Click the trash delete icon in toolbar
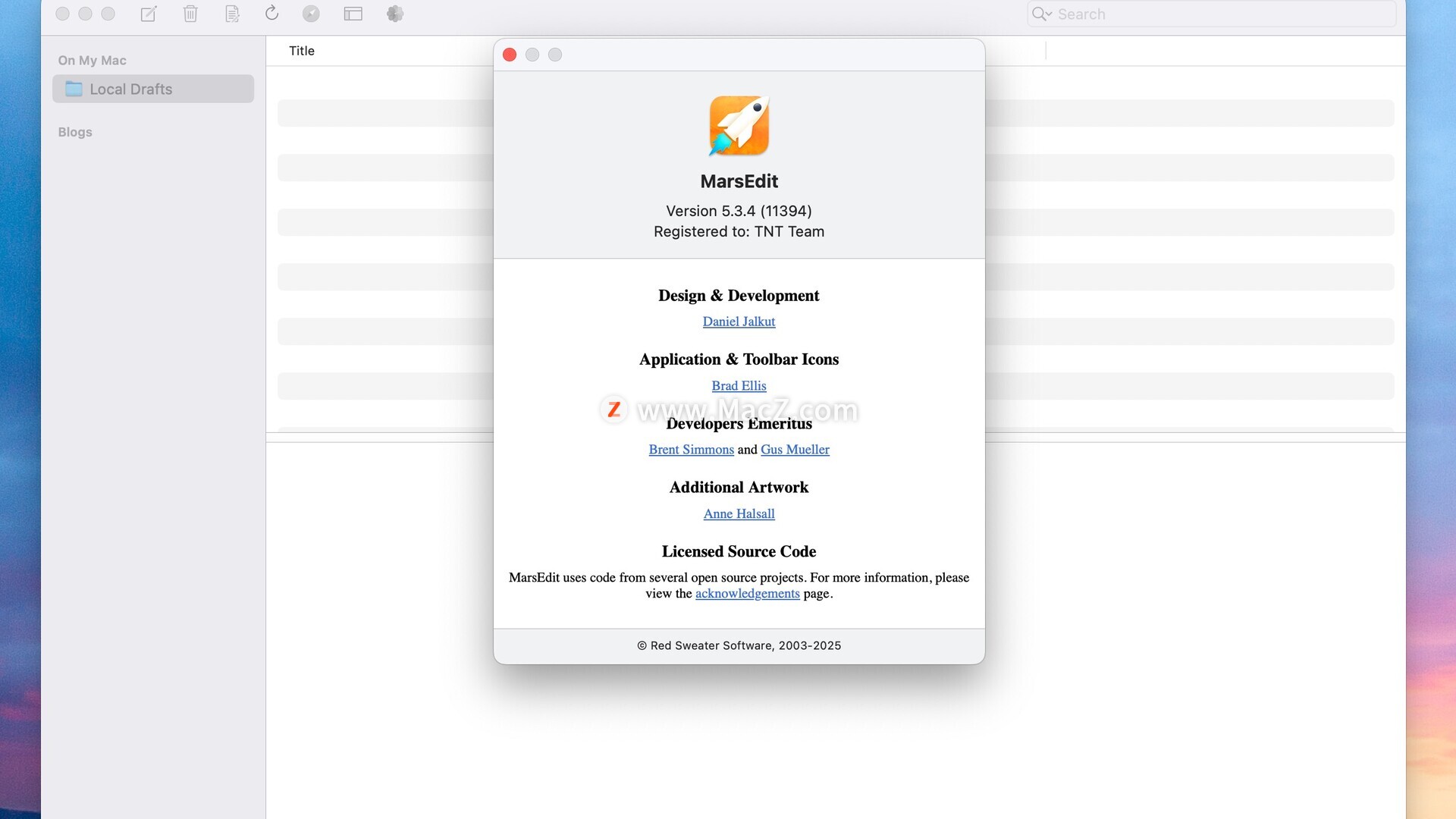The image size is (1456, 819). tap(190, 14)
